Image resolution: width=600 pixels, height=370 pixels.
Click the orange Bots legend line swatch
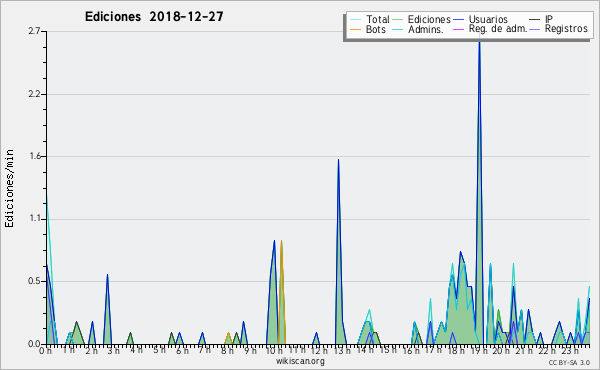[x=355, y=29]
